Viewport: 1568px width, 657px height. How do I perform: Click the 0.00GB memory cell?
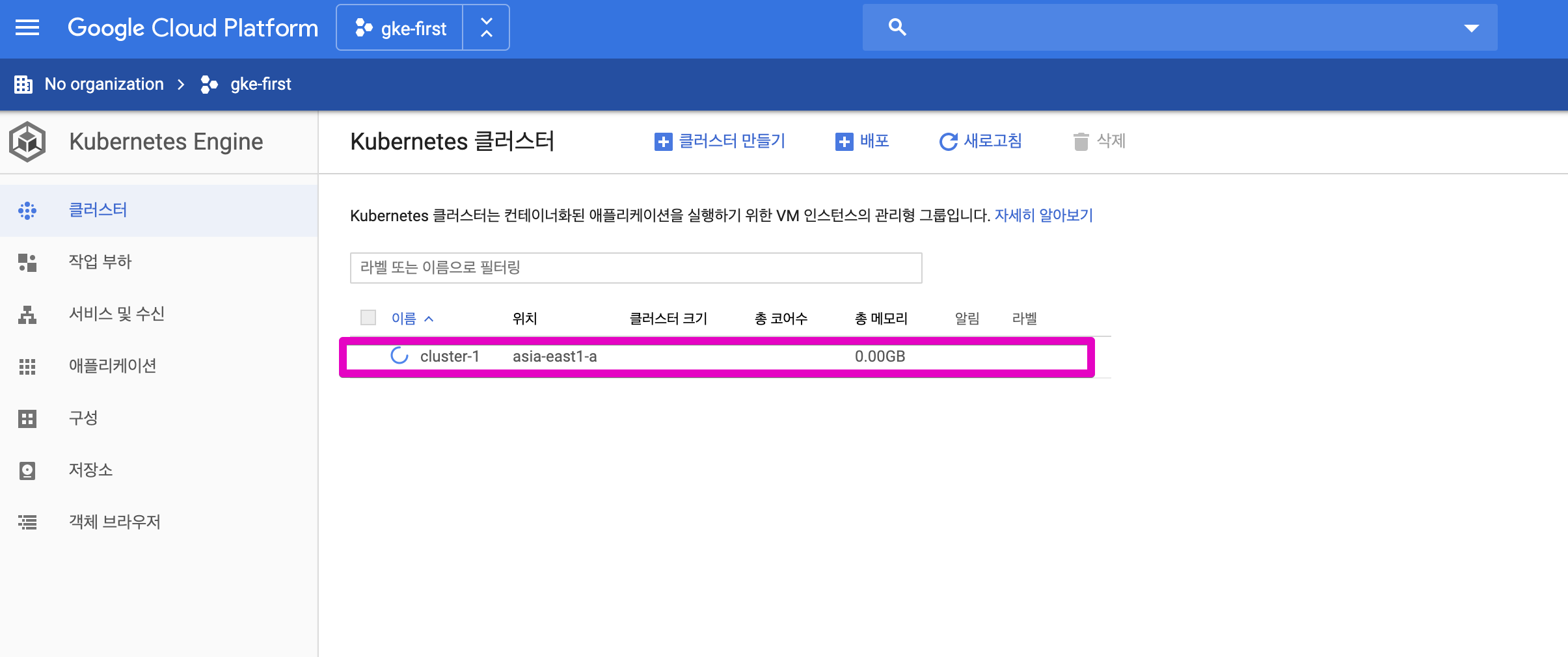click(x=880, y=356)
